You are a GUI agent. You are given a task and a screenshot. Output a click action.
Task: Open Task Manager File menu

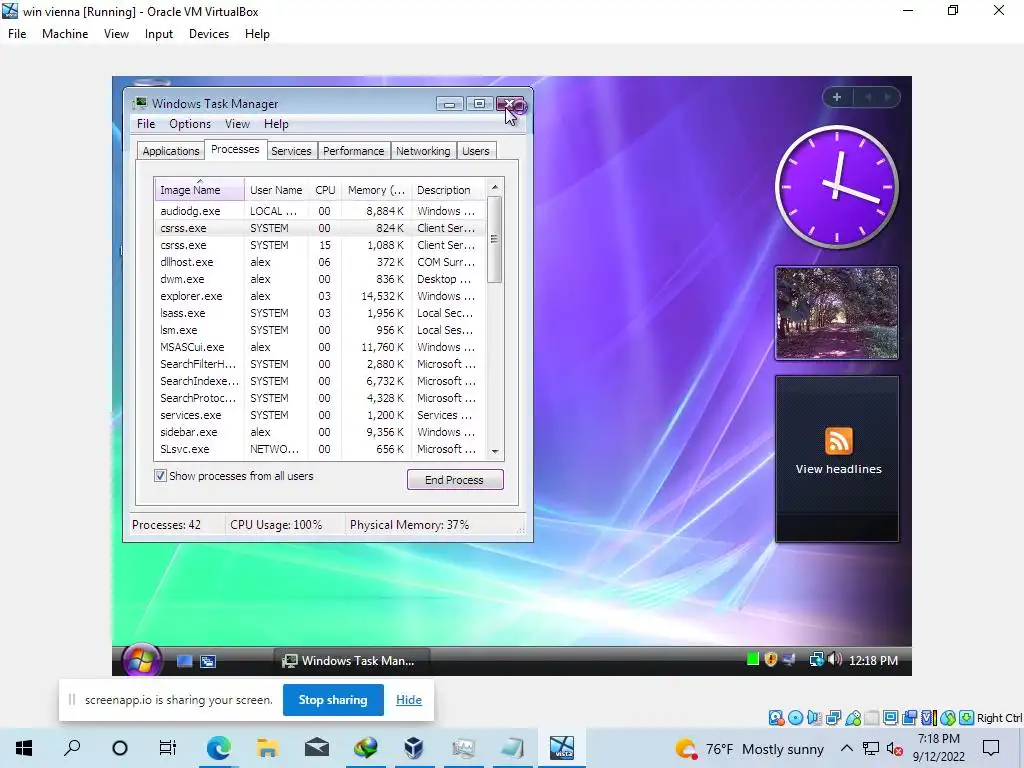pyautogui.click(x=146, y=124)
